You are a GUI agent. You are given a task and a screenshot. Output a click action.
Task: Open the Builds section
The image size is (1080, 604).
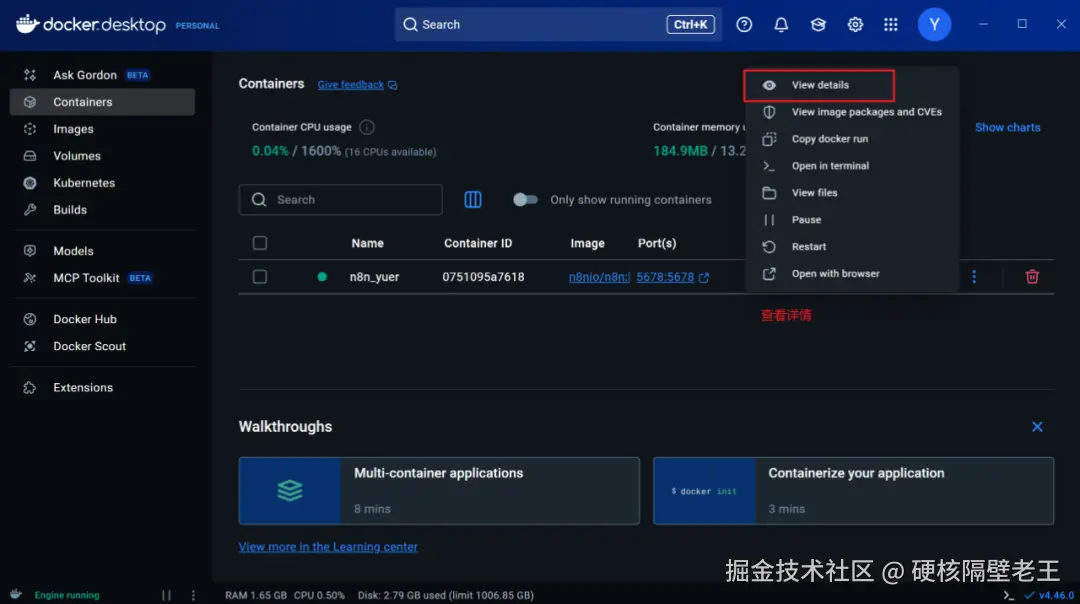pyautogui.click(x=102, y=209)
